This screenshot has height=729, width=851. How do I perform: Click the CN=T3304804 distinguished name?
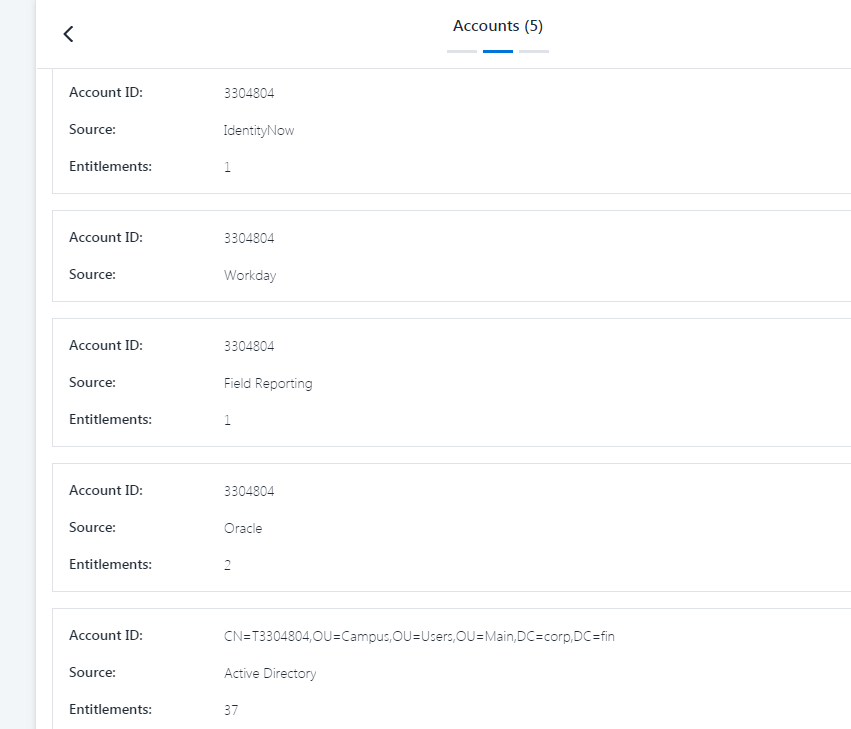tap(419, 636)
